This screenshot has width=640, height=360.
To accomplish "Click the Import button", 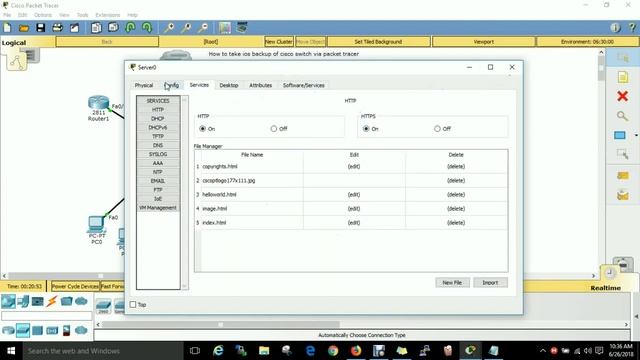I will tap(490, 282).
